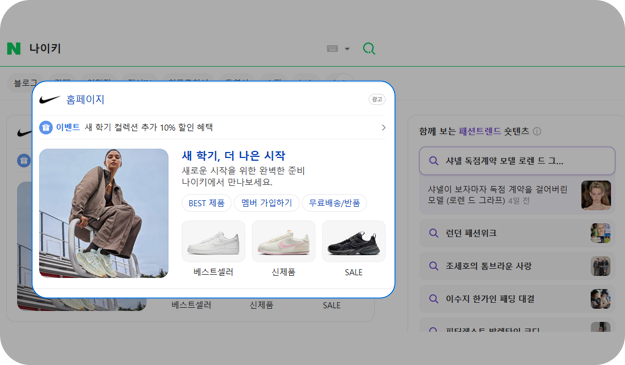This screenshot has height=365, width=625.
Task: Click the pink swoosh 신제품 shoe thumbnail
Action: (x=283, y=241)
